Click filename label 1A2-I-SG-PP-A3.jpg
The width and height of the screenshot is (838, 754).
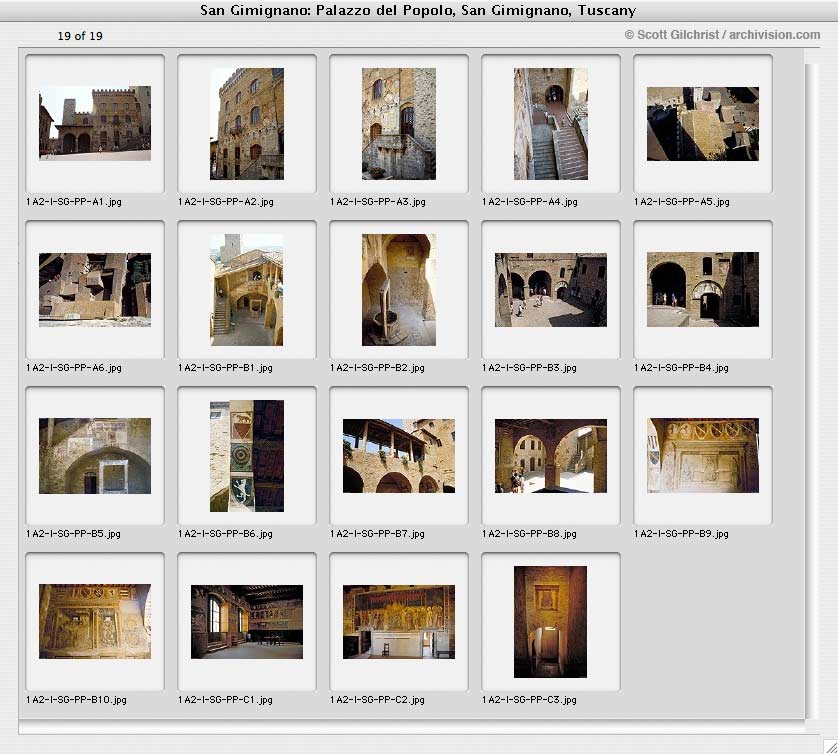(378, 202)
